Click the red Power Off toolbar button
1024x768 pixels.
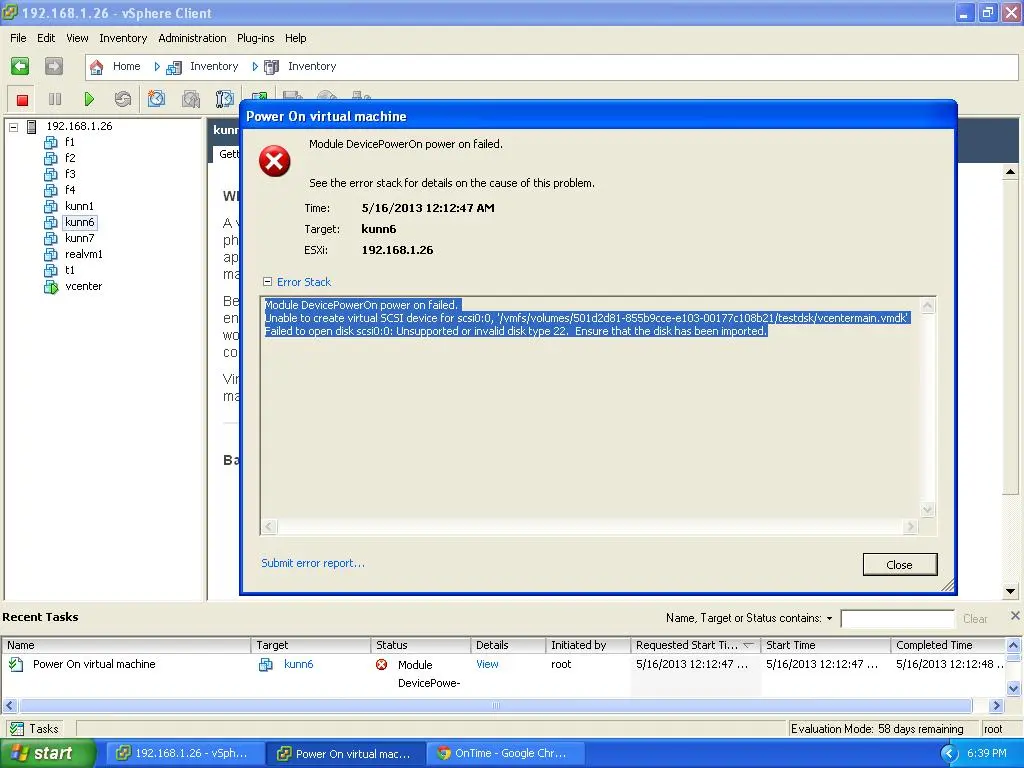(22, 99)
